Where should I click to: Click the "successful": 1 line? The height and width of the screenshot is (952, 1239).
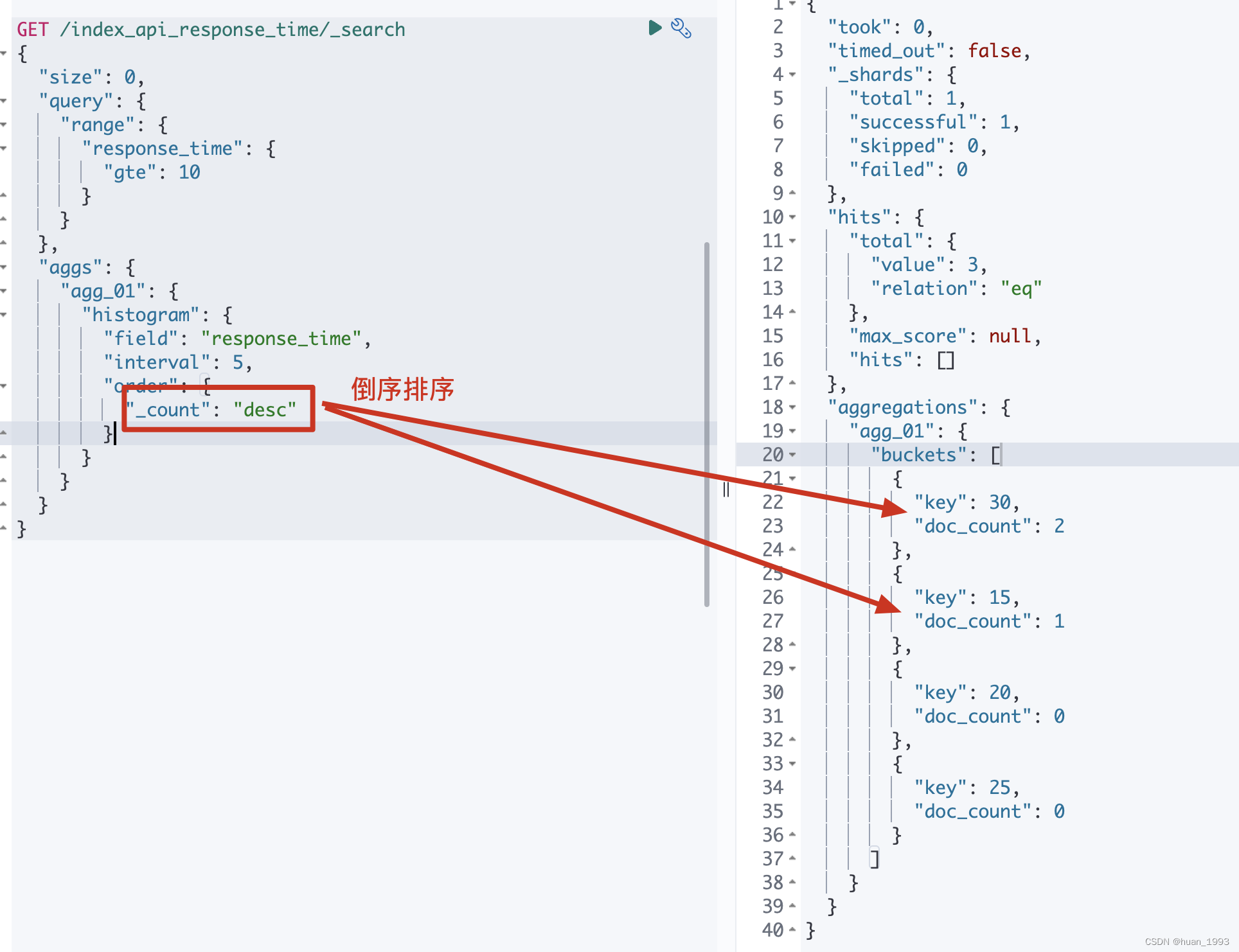934,123
